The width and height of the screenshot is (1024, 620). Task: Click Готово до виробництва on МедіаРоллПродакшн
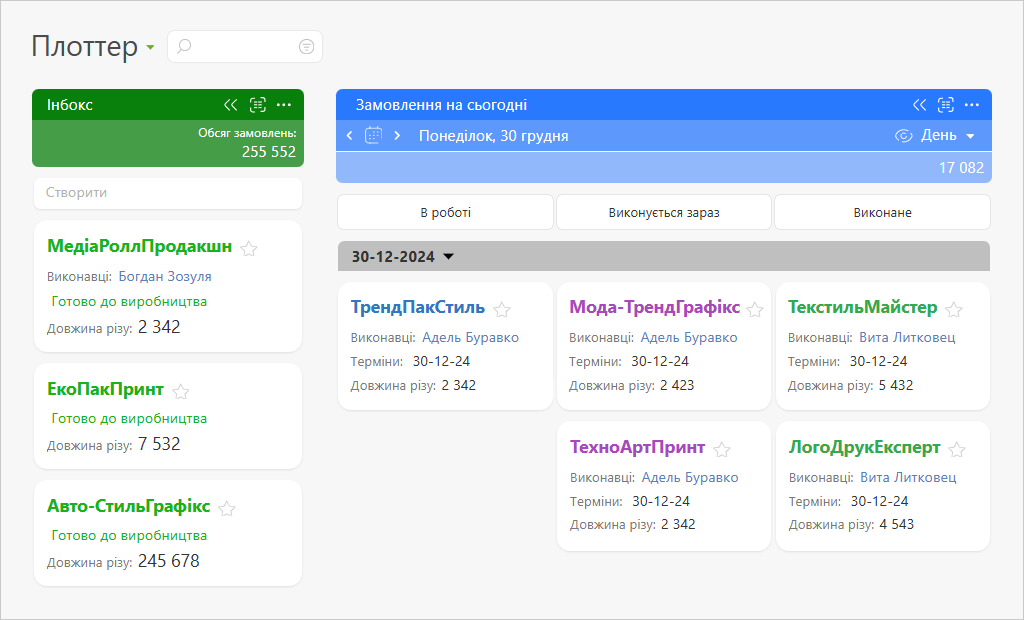pos(129,302)
